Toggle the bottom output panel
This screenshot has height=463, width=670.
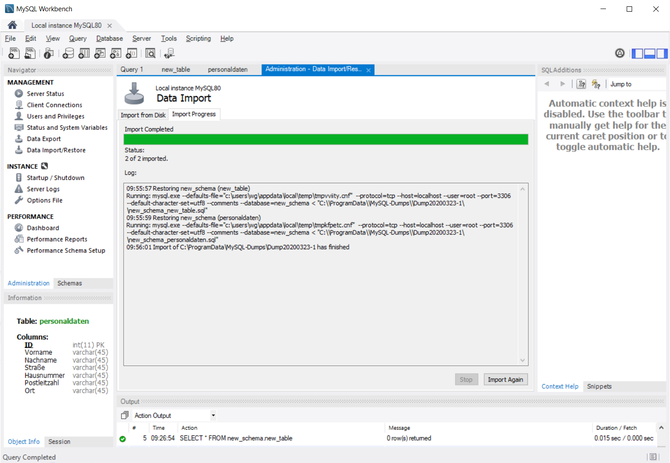649,53
